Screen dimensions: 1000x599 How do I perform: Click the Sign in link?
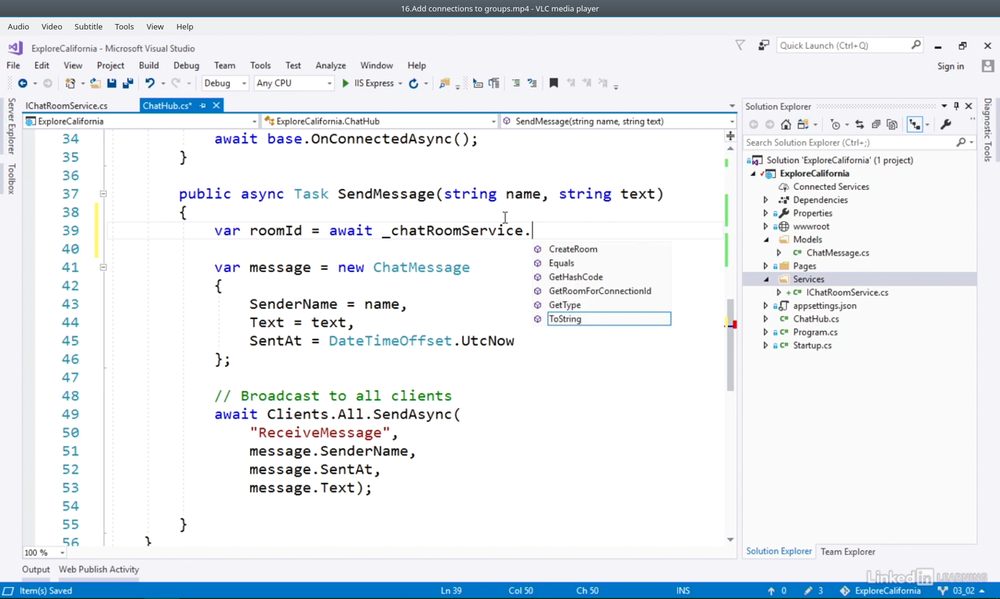(950, 66)
